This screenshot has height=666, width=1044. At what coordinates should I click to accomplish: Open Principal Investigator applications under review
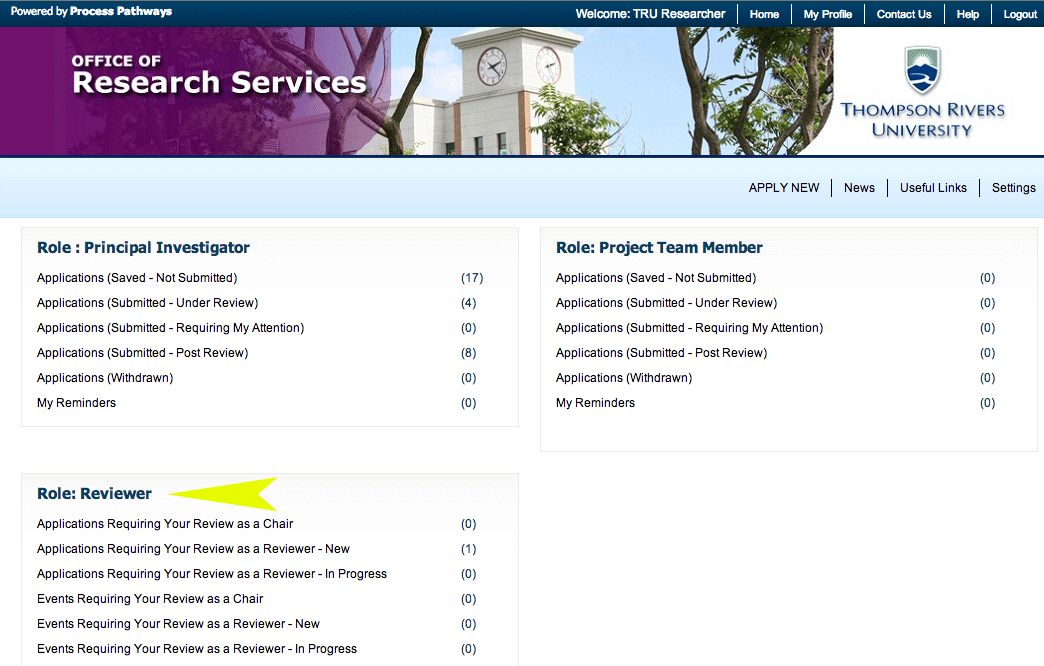click(147, 303)
